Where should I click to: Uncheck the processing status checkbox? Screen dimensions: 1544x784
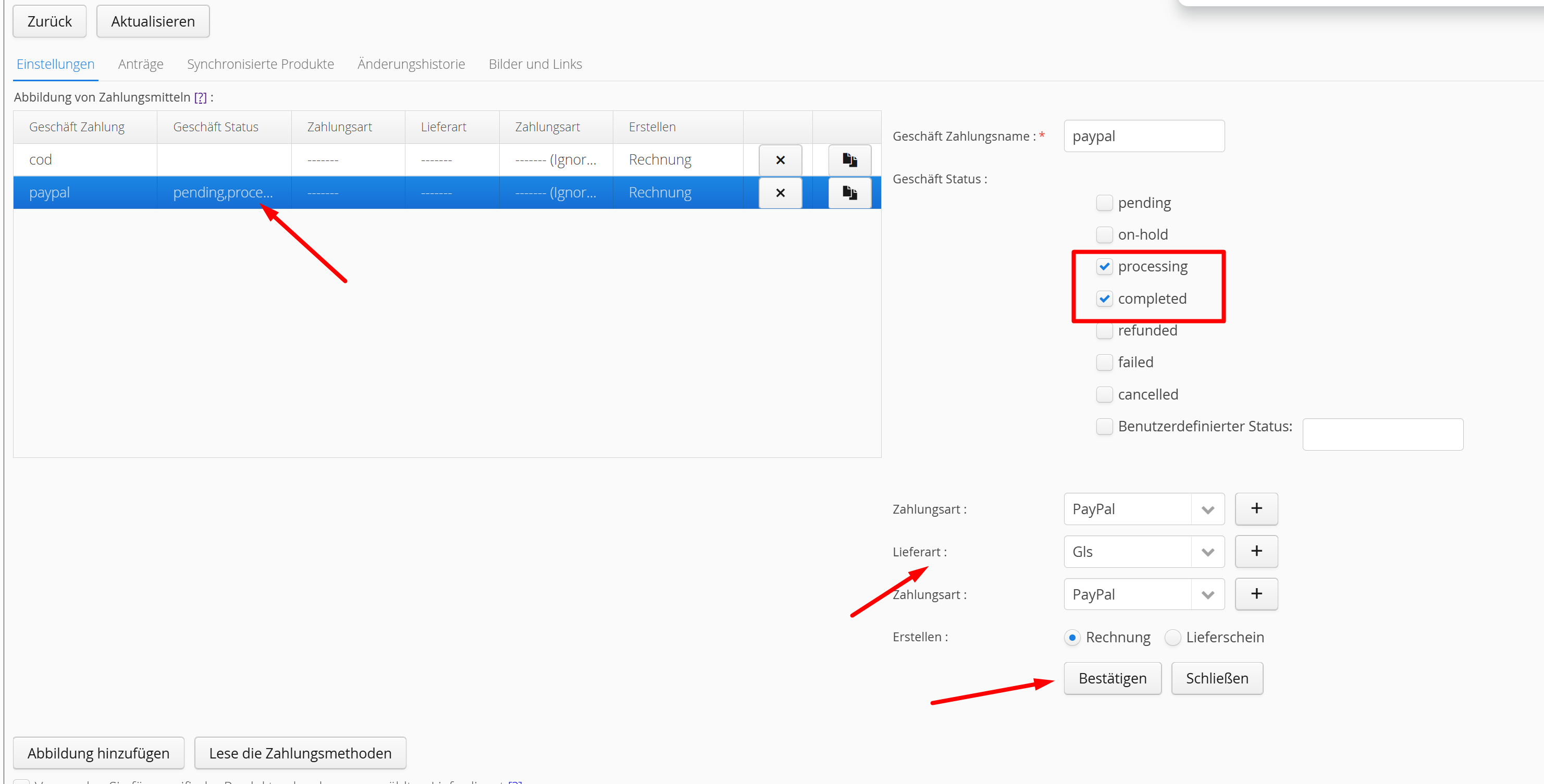pos(1104,267)
